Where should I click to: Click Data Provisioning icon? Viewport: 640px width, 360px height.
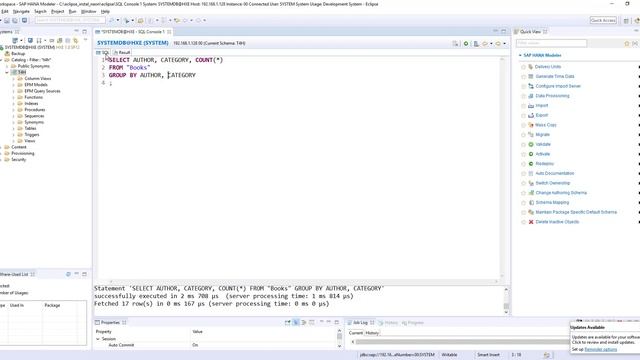[531, 96]
